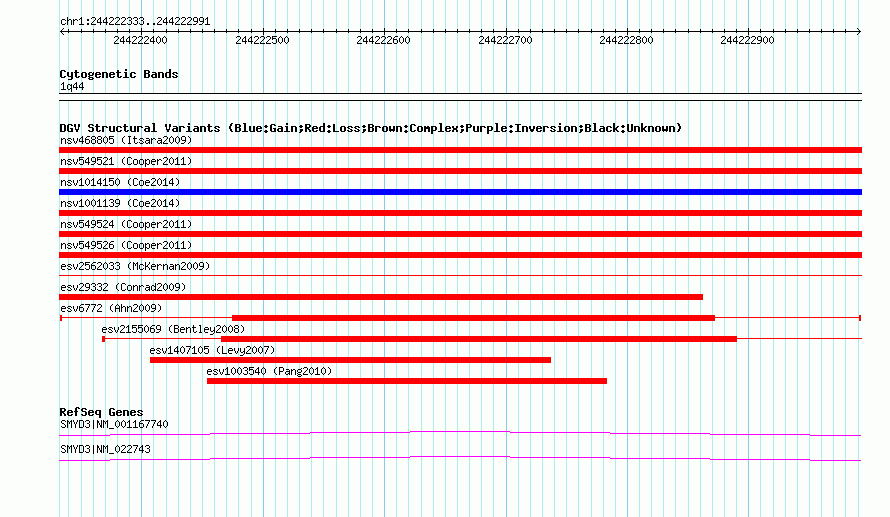The image size is (890, 517).
Task: Click the thick red bar of esv6772
Action: tap(473, 318)
